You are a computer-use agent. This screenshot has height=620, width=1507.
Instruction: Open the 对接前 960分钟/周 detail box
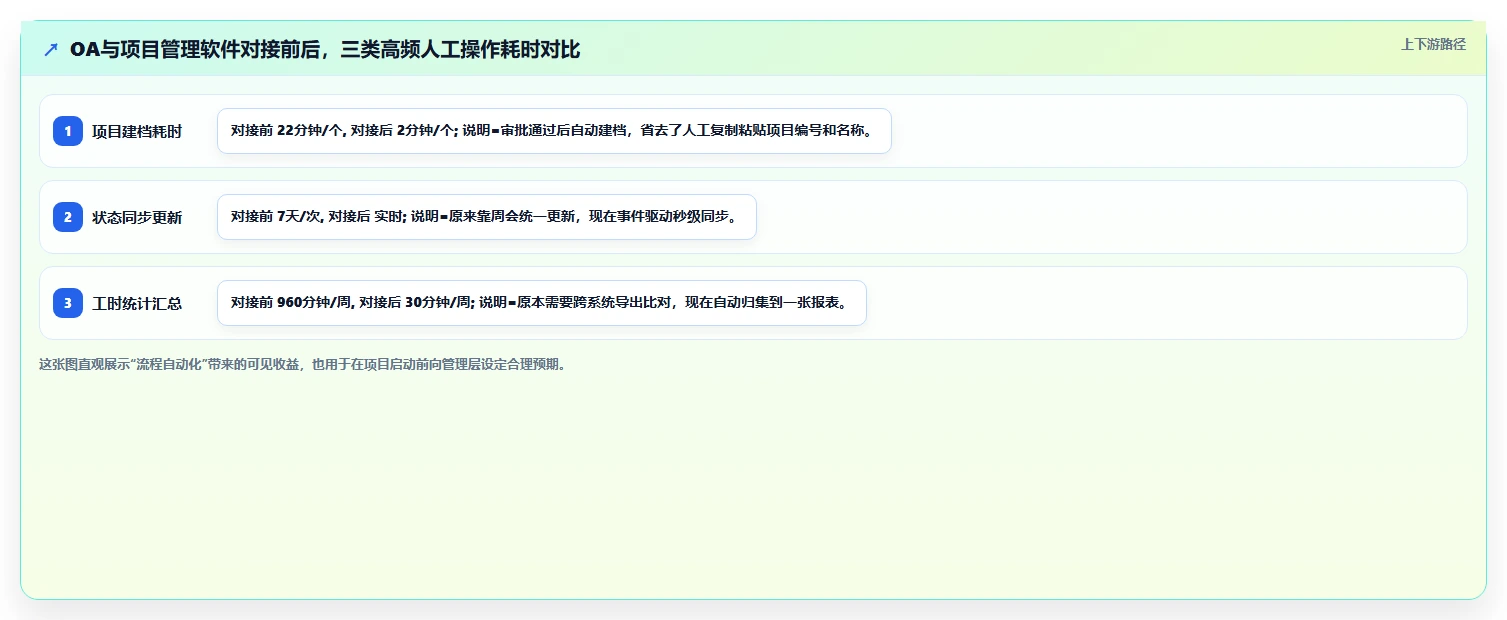point(541,303)
